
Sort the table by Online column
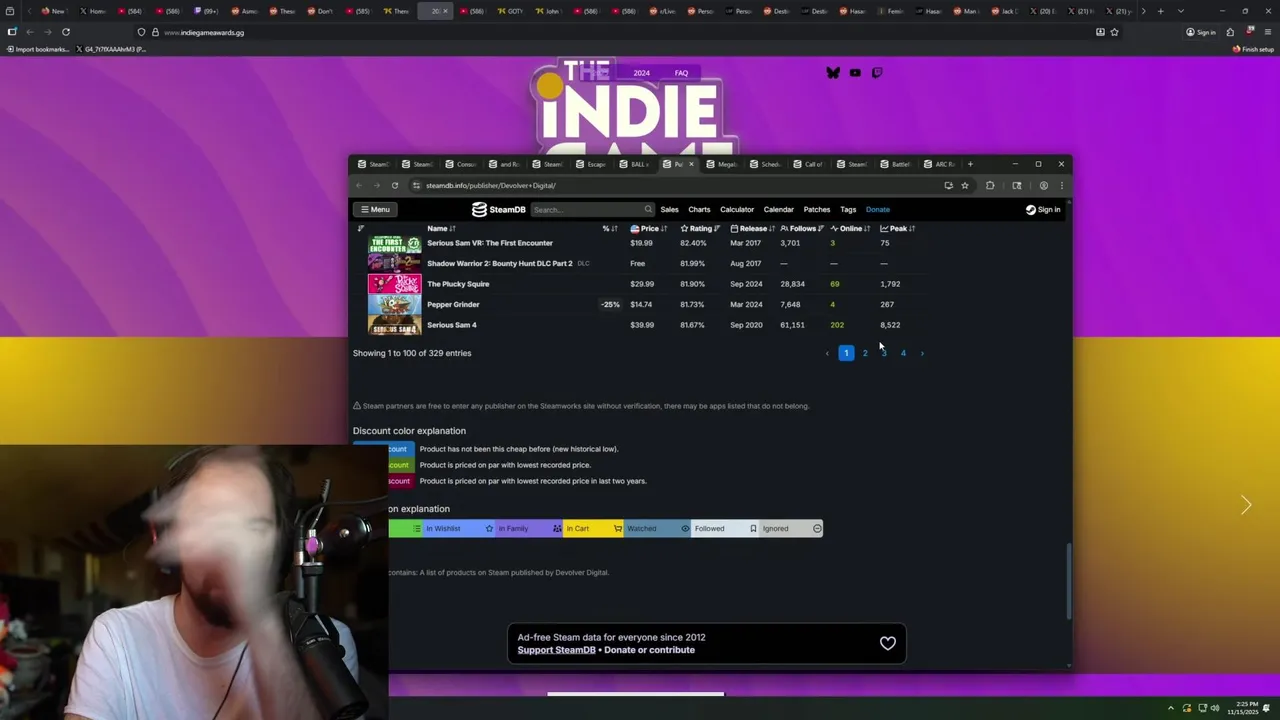850,229
